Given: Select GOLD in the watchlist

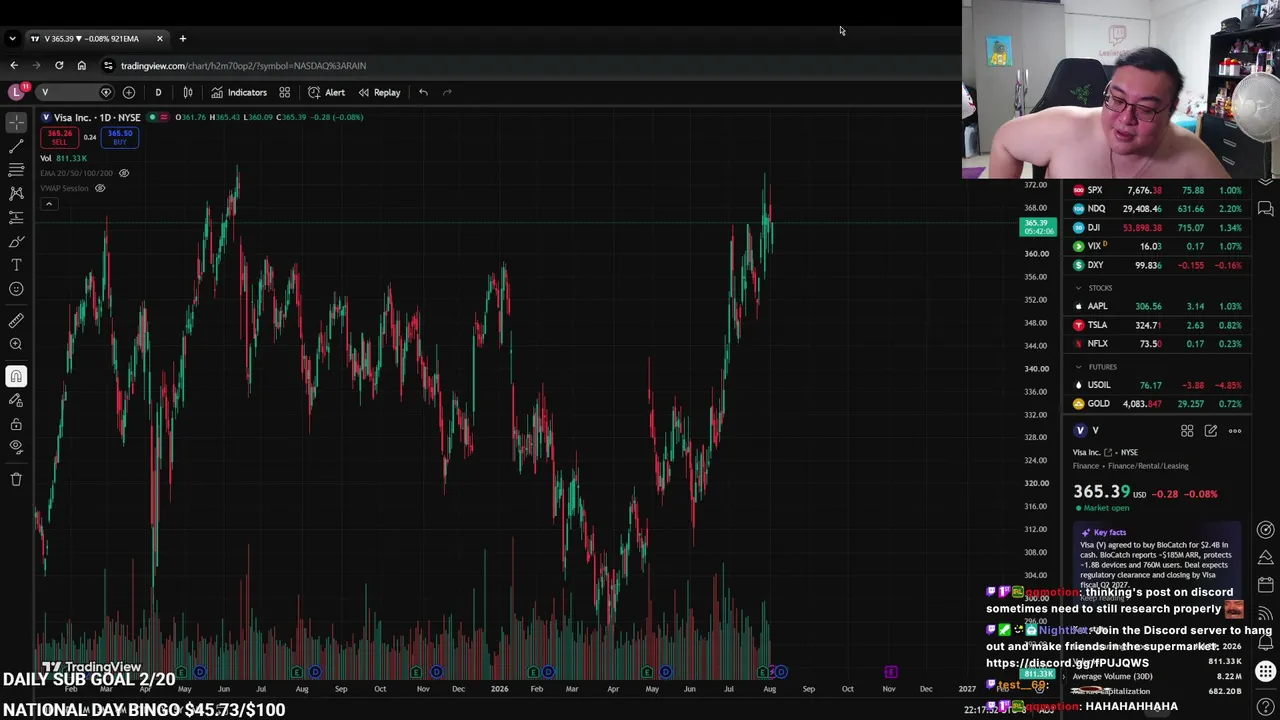Looking at the screenshot, I should point(1157,404).
